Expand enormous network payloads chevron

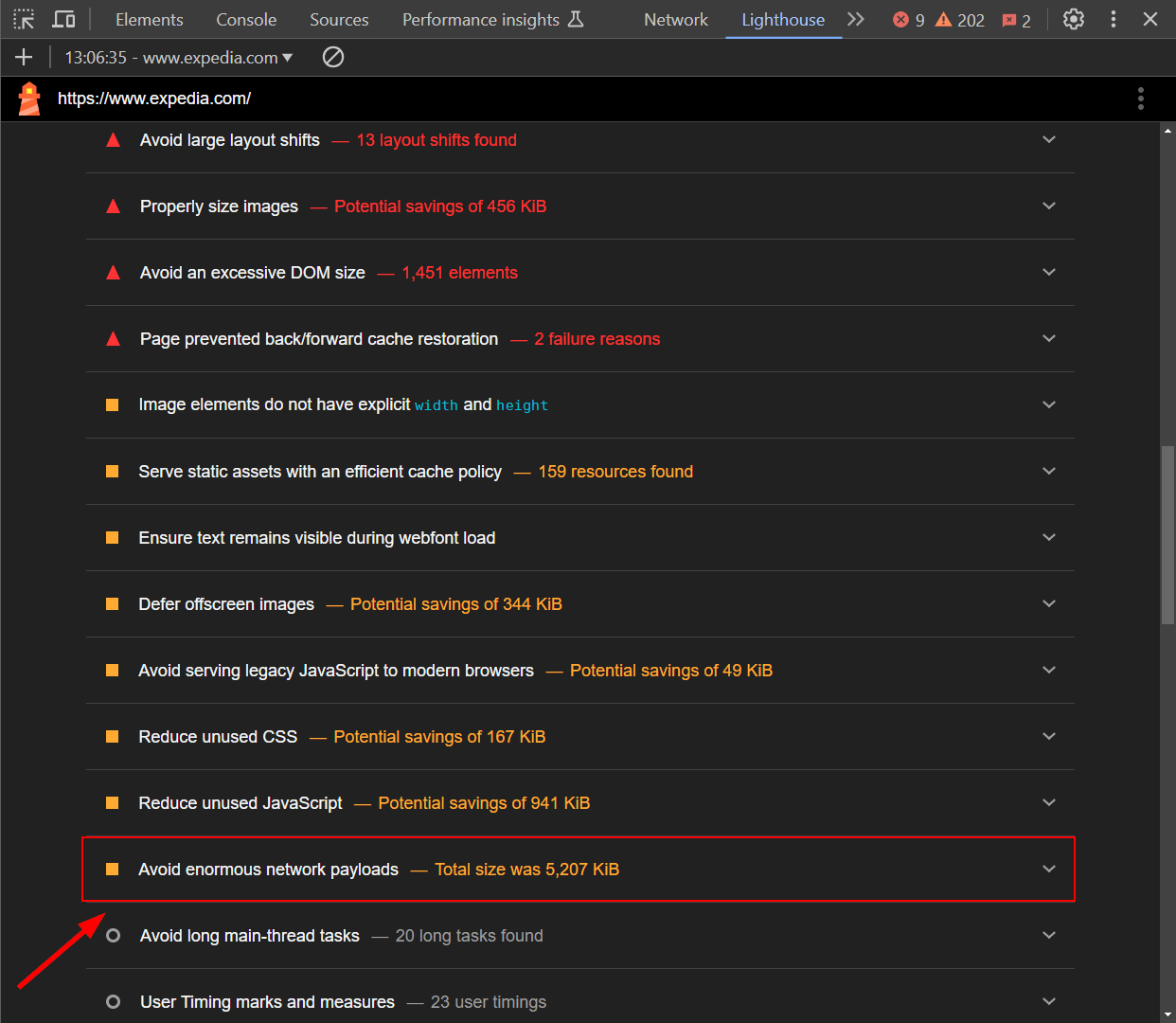coord(1049,870)
